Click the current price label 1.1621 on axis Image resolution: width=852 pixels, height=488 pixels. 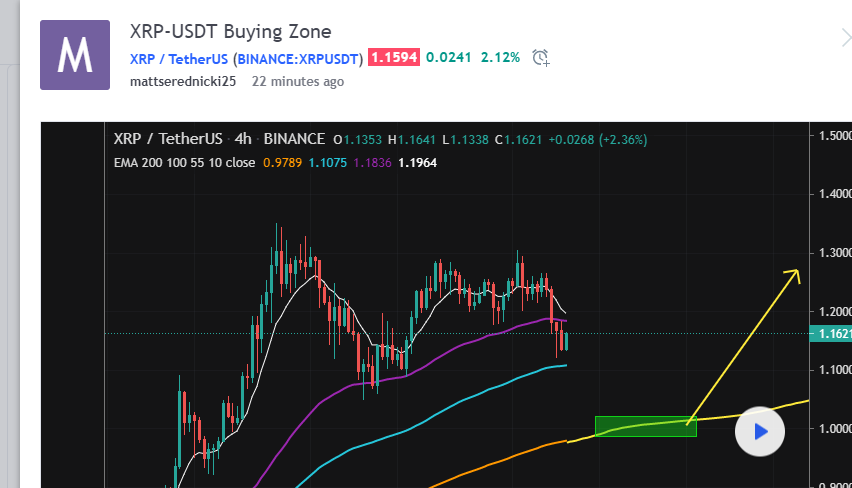[x=834, y=334]
